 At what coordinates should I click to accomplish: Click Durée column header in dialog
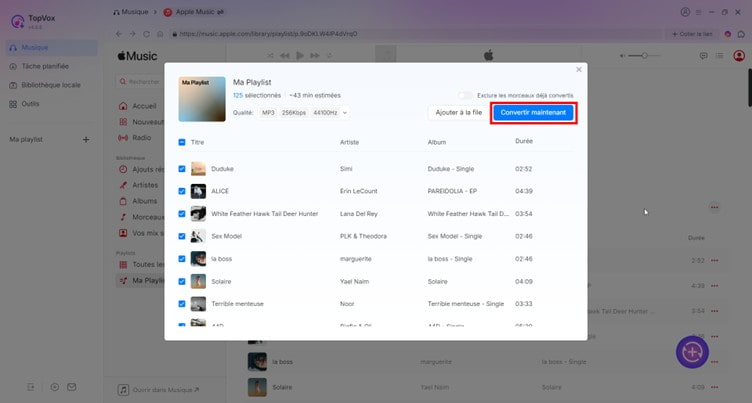524,141
